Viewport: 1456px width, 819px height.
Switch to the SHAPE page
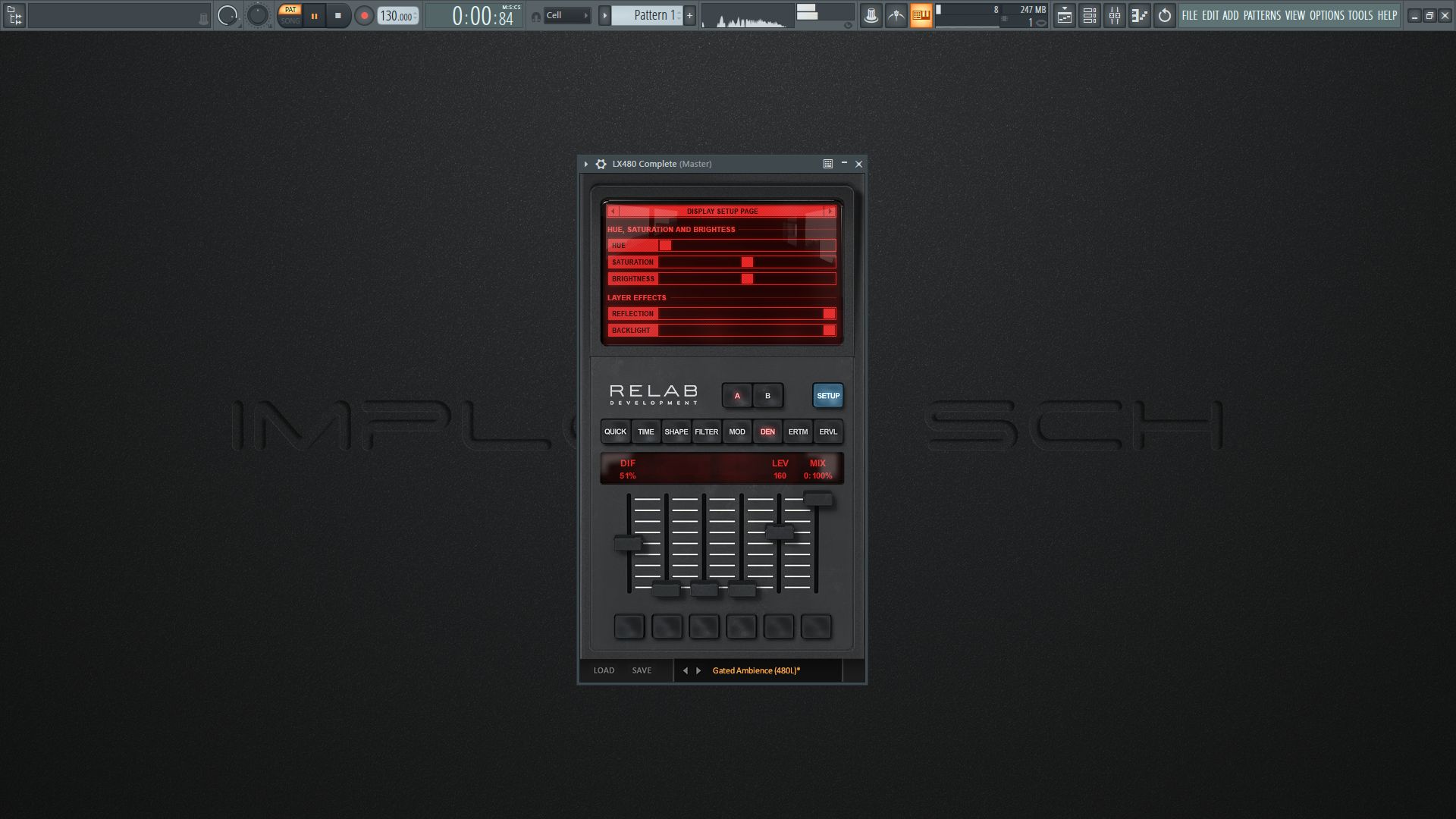[676, 432]
